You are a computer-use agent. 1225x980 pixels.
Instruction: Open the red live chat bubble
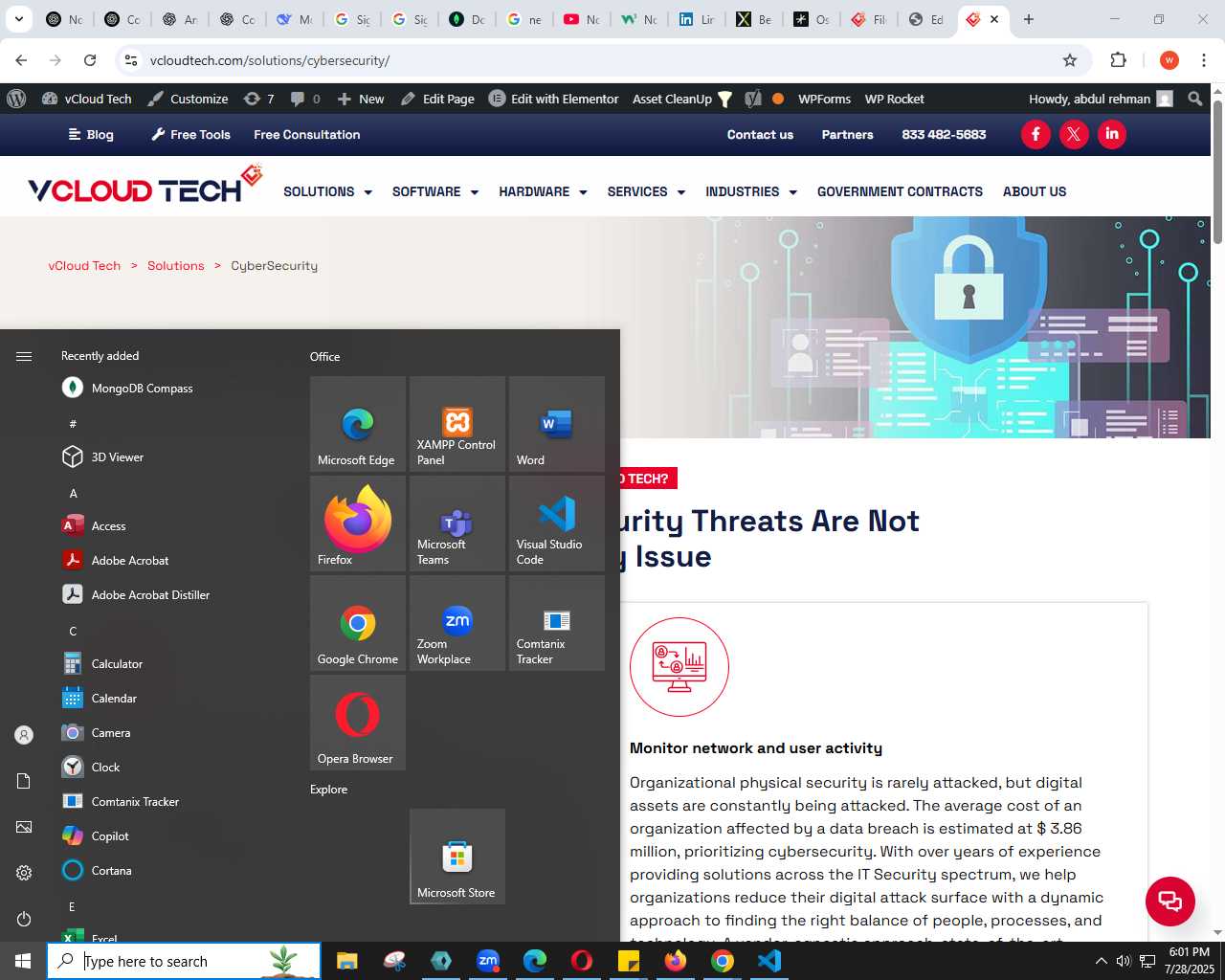click(x=1170, y=901)
